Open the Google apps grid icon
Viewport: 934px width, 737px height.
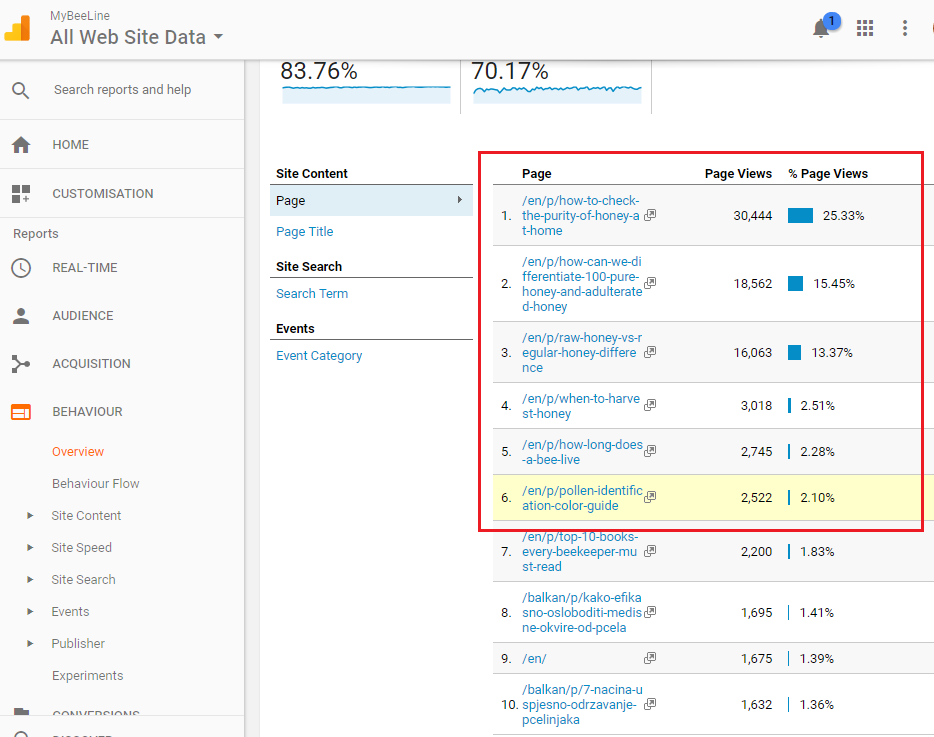[x=865, y=28]
